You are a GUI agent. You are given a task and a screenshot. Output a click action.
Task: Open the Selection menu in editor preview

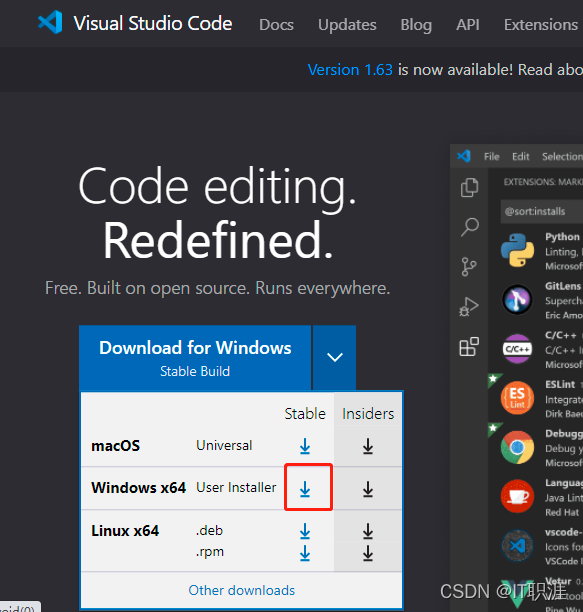click(x=562, y=157)
